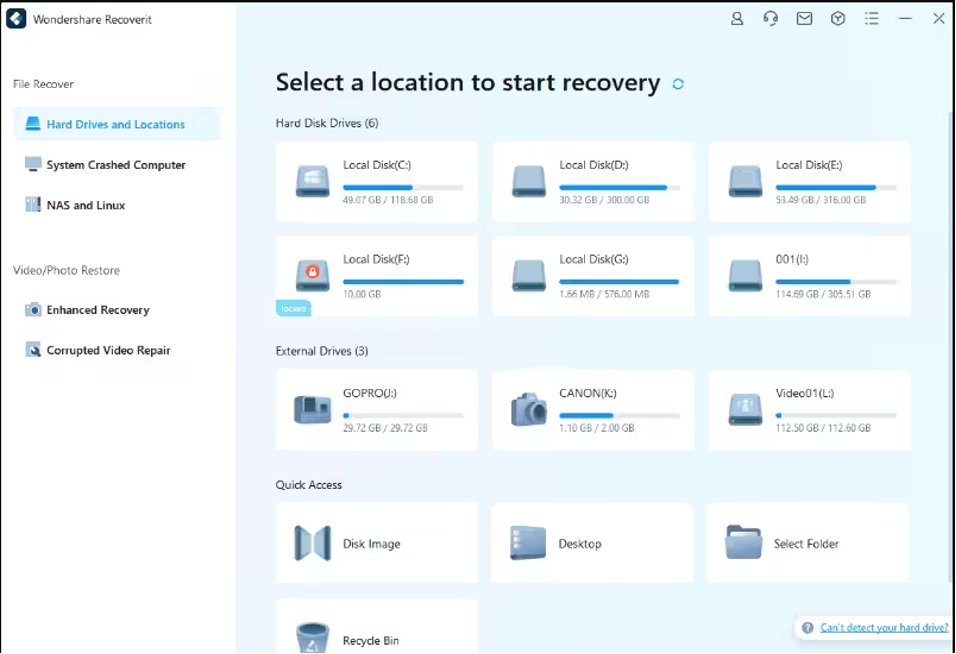
Task: Click the "locked" badge on Local Disk(F:)
Action: (293, 308)
